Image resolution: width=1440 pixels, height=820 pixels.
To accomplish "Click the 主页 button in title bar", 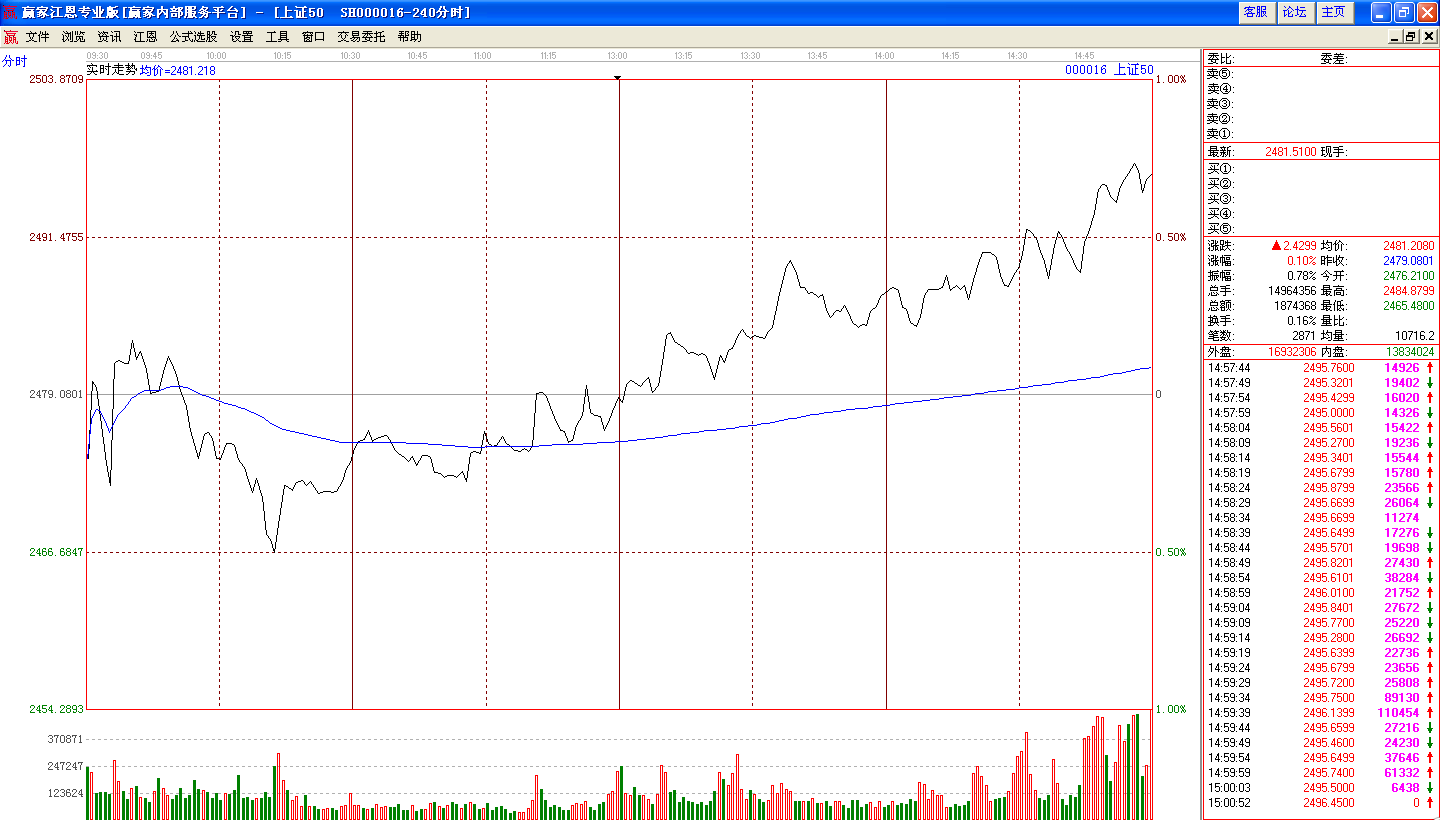I will coord(1333,12).
